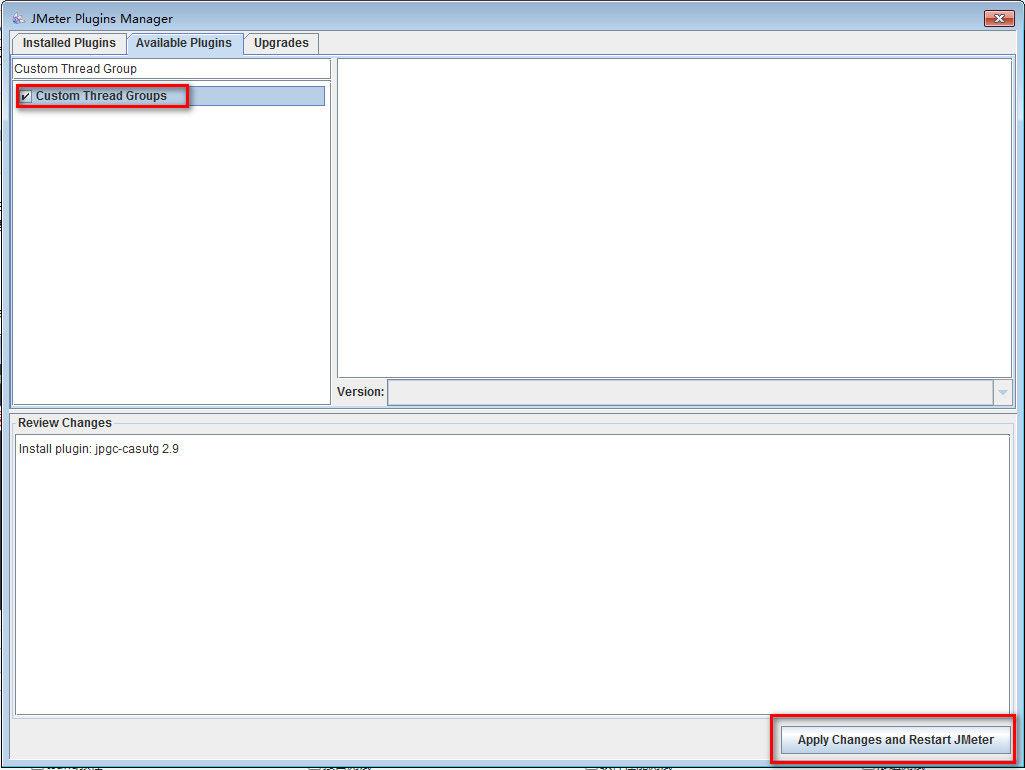Viewport: 1025px width, 770px height.
Task: Switch to the Available Plugins tab
Action: 184,43
